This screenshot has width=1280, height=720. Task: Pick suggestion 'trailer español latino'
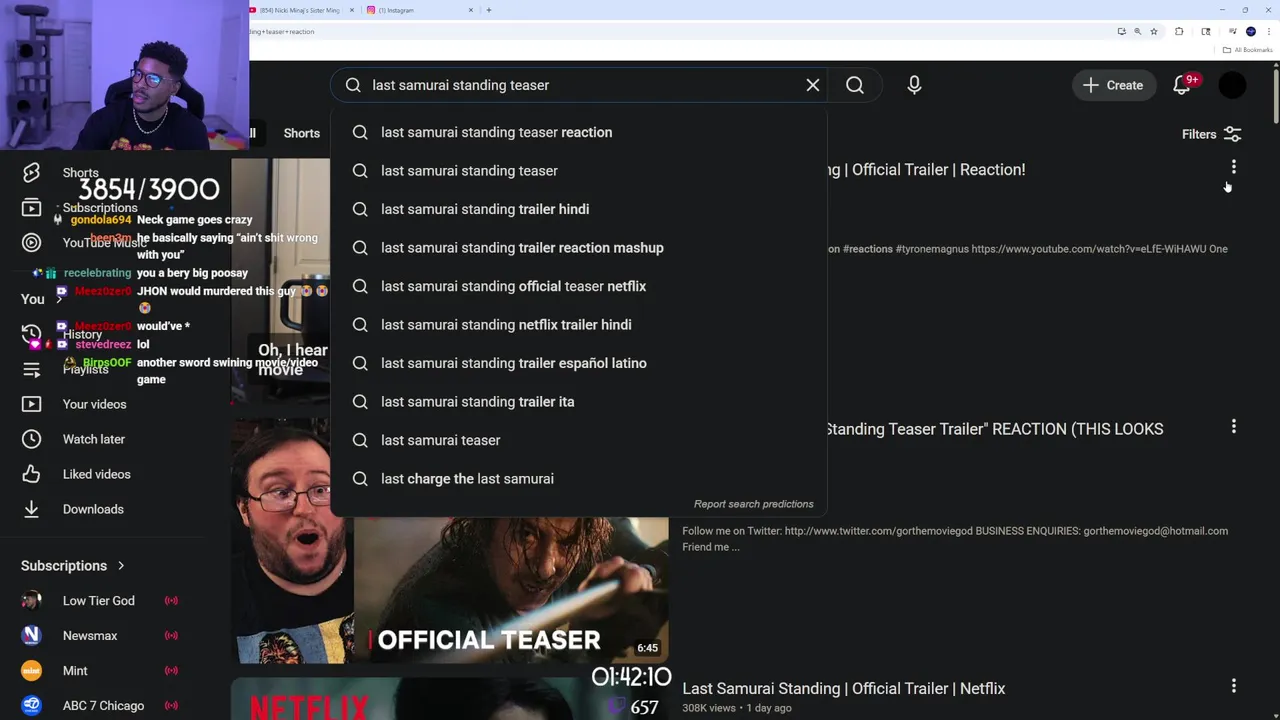578,363
